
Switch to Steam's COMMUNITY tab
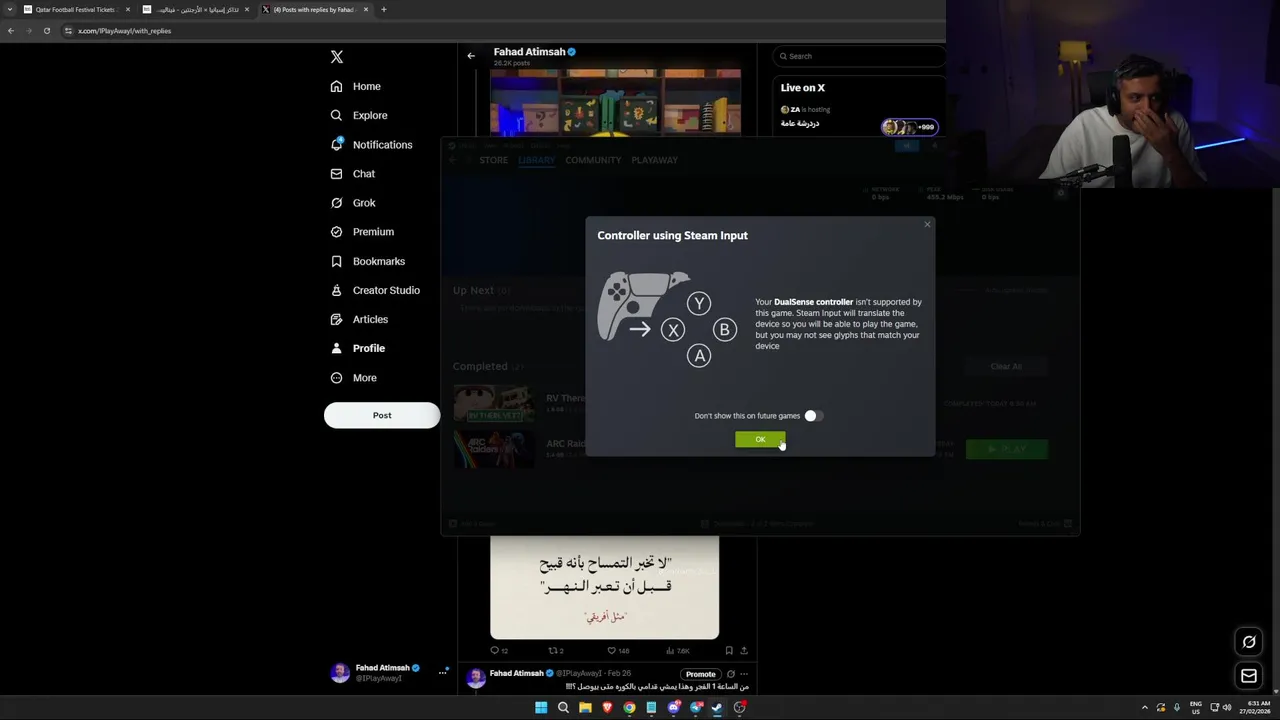593,160
